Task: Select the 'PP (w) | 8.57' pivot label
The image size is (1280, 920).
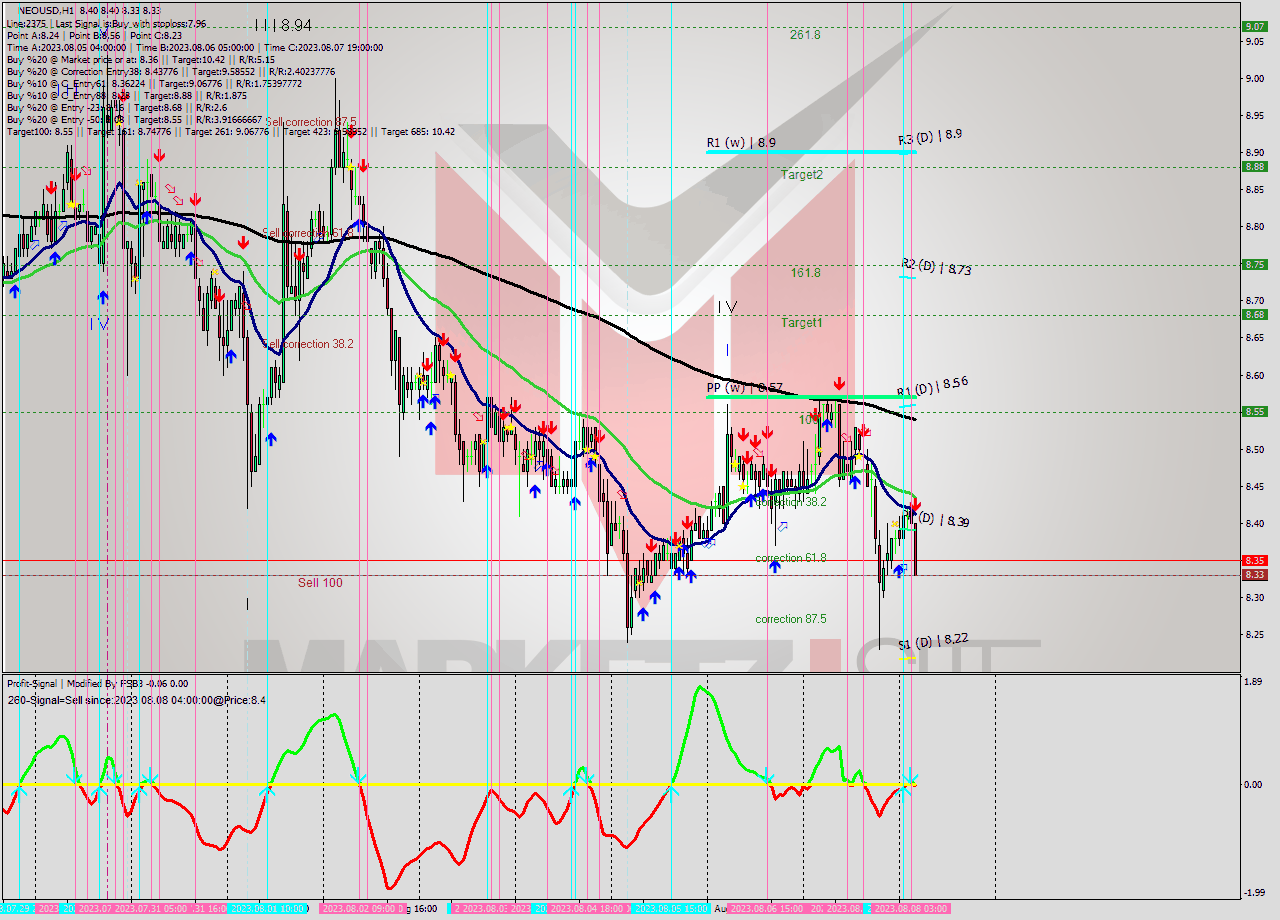Action: pyautogui.click(x=744, y=387)
